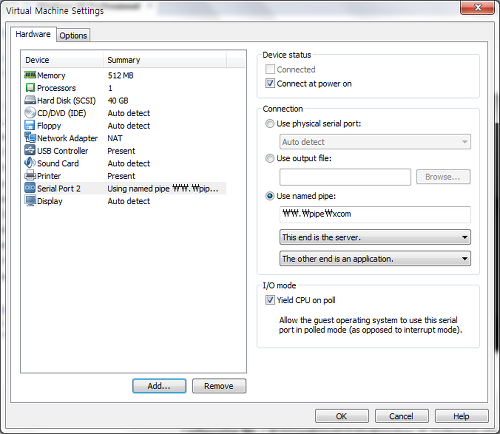
Task: Uncheck Connect at power on
Action: (270, 83)
